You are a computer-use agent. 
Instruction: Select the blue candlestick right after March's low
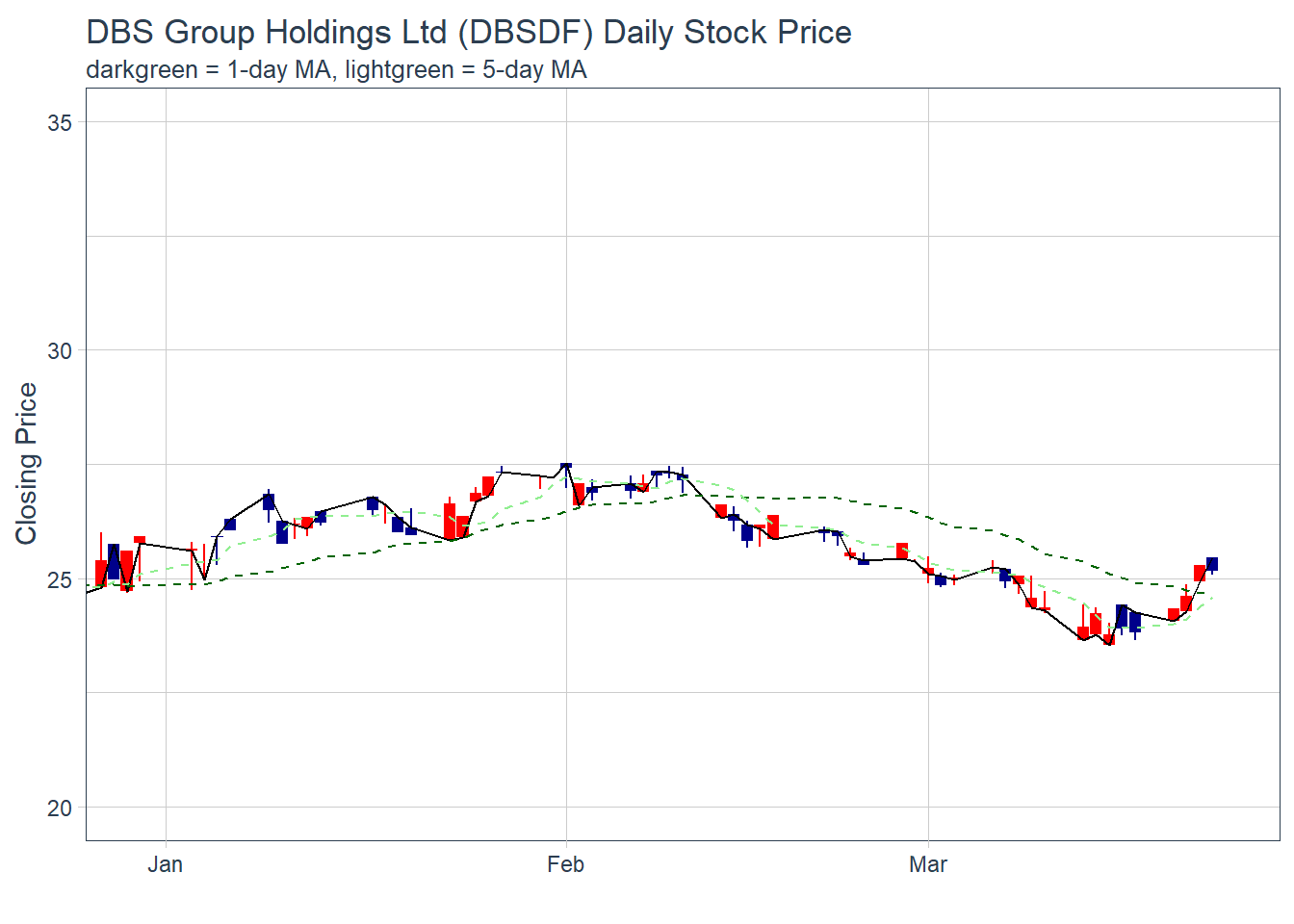pyautogui.click(x=1122, y=616)
